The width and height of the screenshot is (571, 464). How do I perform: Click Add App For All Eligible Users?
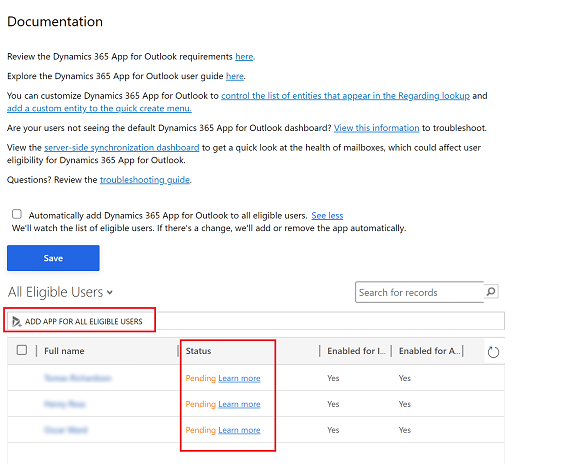tap(84, 322)
